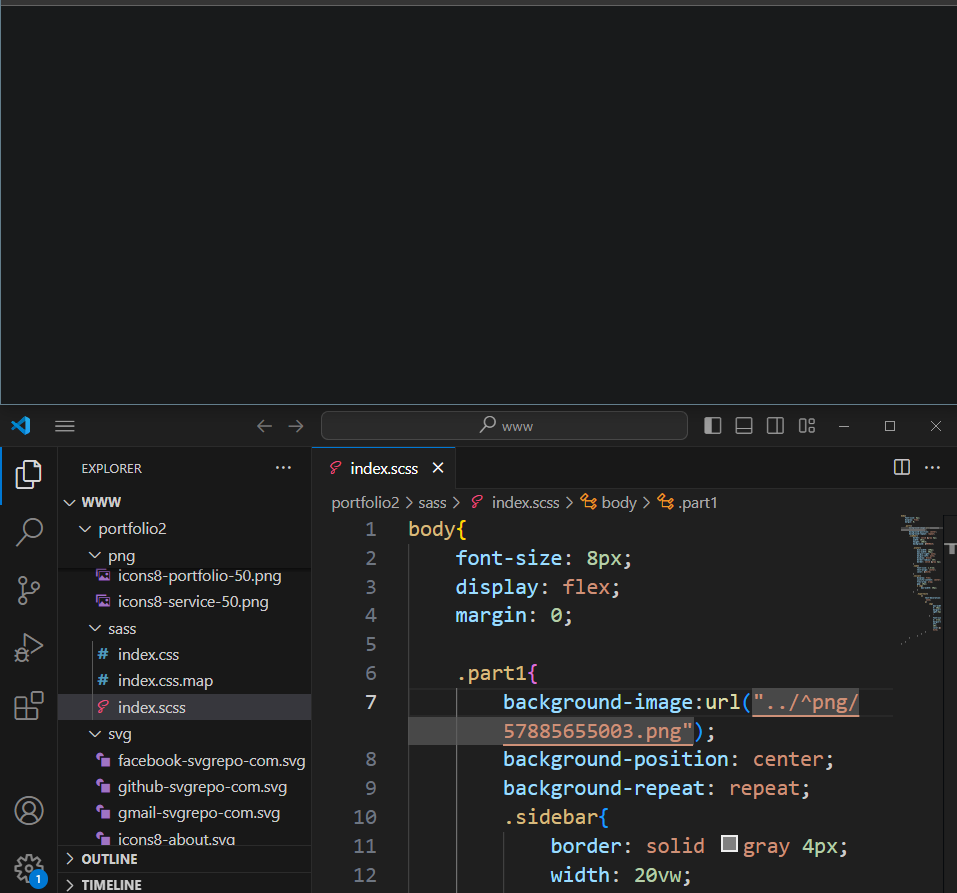The width and height of the screenshot is (957, 893).
Task: Open icons8-portfolio-50.png file
Action: pos(184,576)
